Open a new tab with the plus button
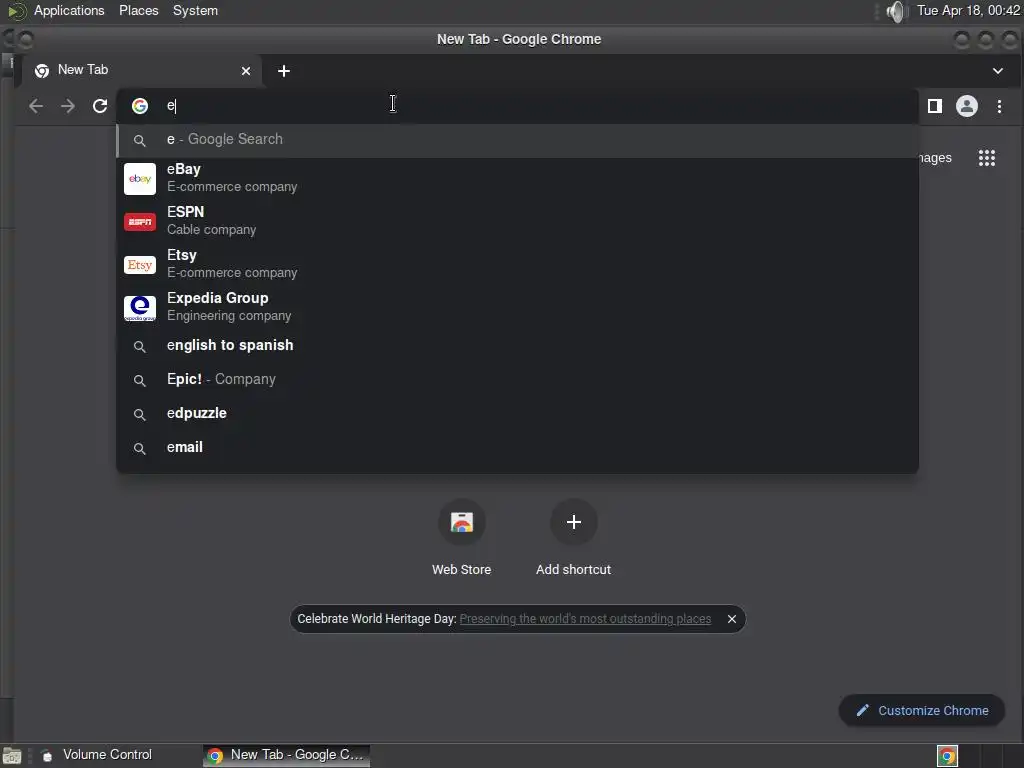 [283, 71]
